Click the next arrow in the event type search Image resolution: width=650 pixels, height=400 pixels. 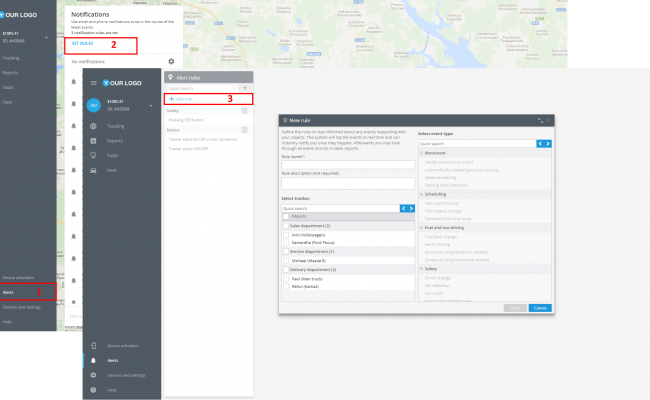(548, 143)
